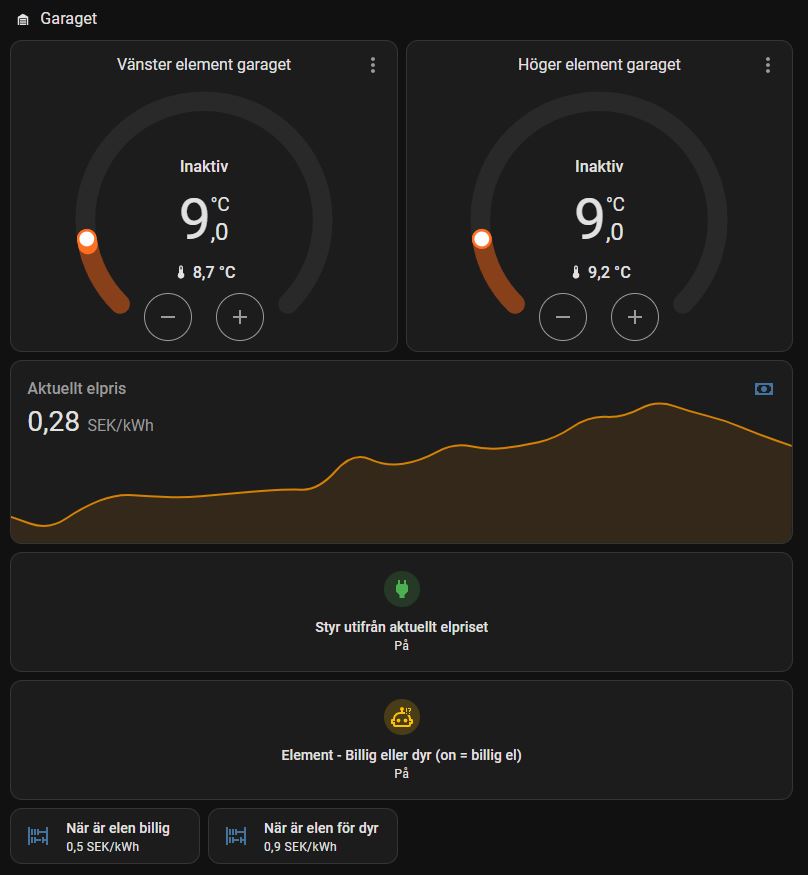The width and height of the screenshot is (808, 875).
Task: Click the icon on När är elen för dyr
Action: 236,836
